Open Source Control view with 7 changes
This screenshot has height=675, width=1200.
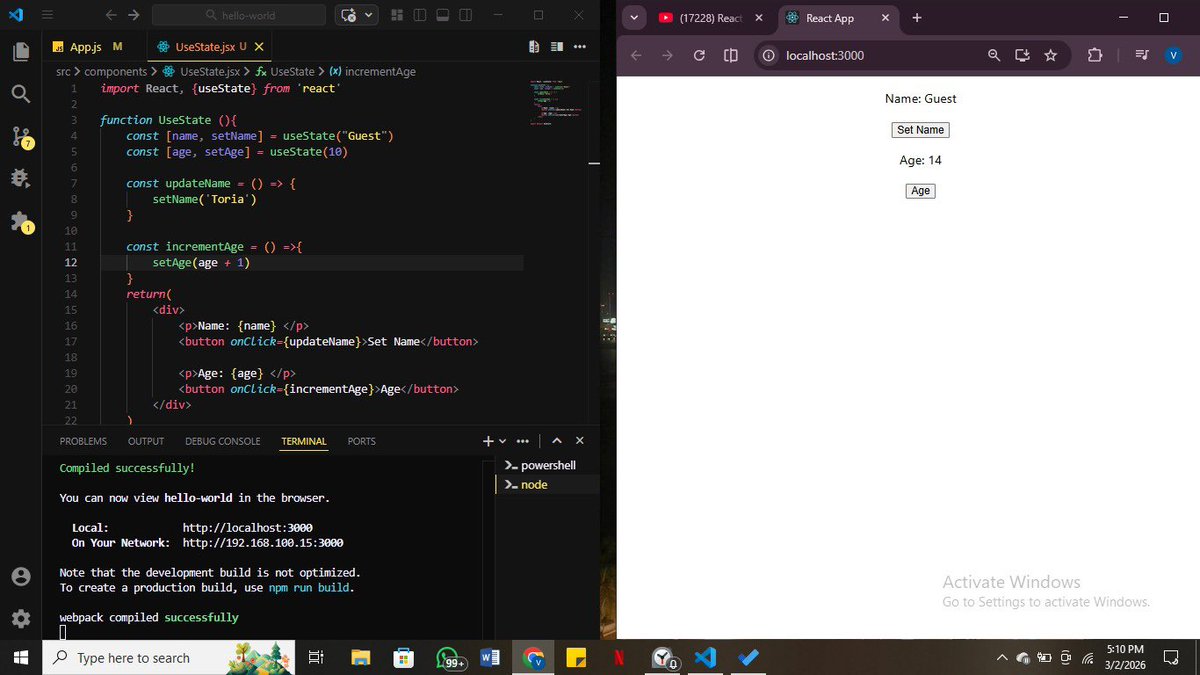click(21, 137)
